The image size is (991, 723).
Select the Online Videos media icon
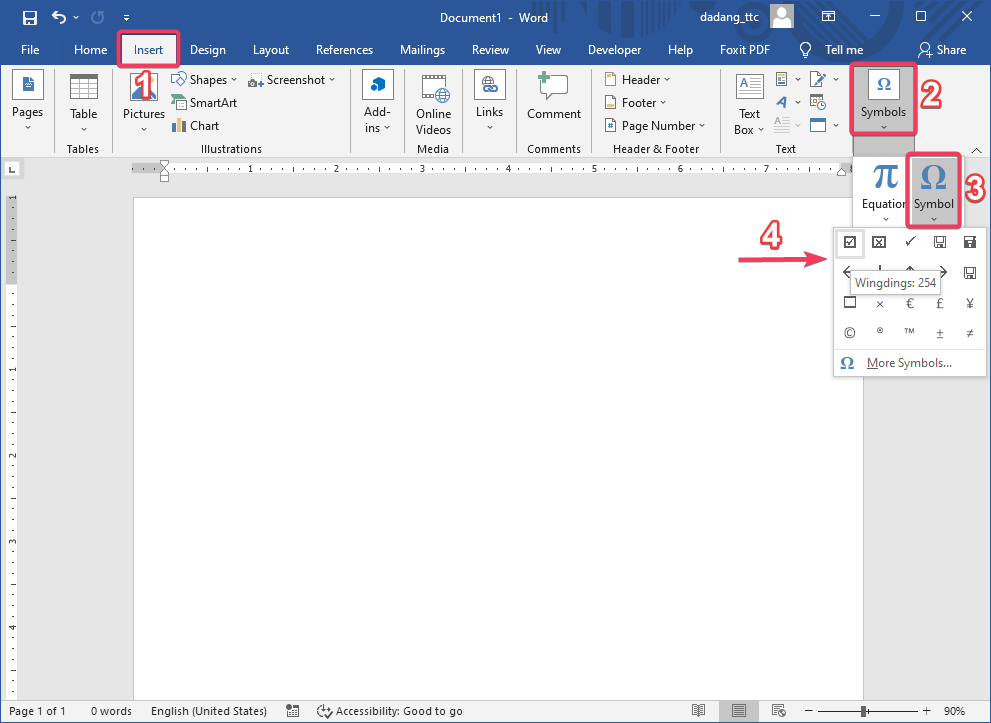433,100
